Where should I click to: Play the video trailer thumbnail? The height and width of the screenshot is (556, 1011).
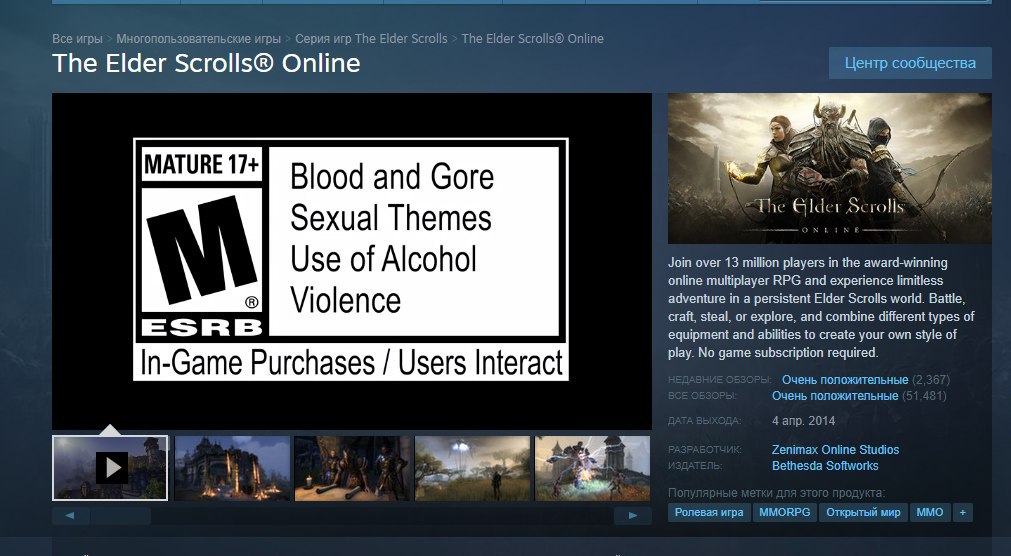tap(110, 468)
